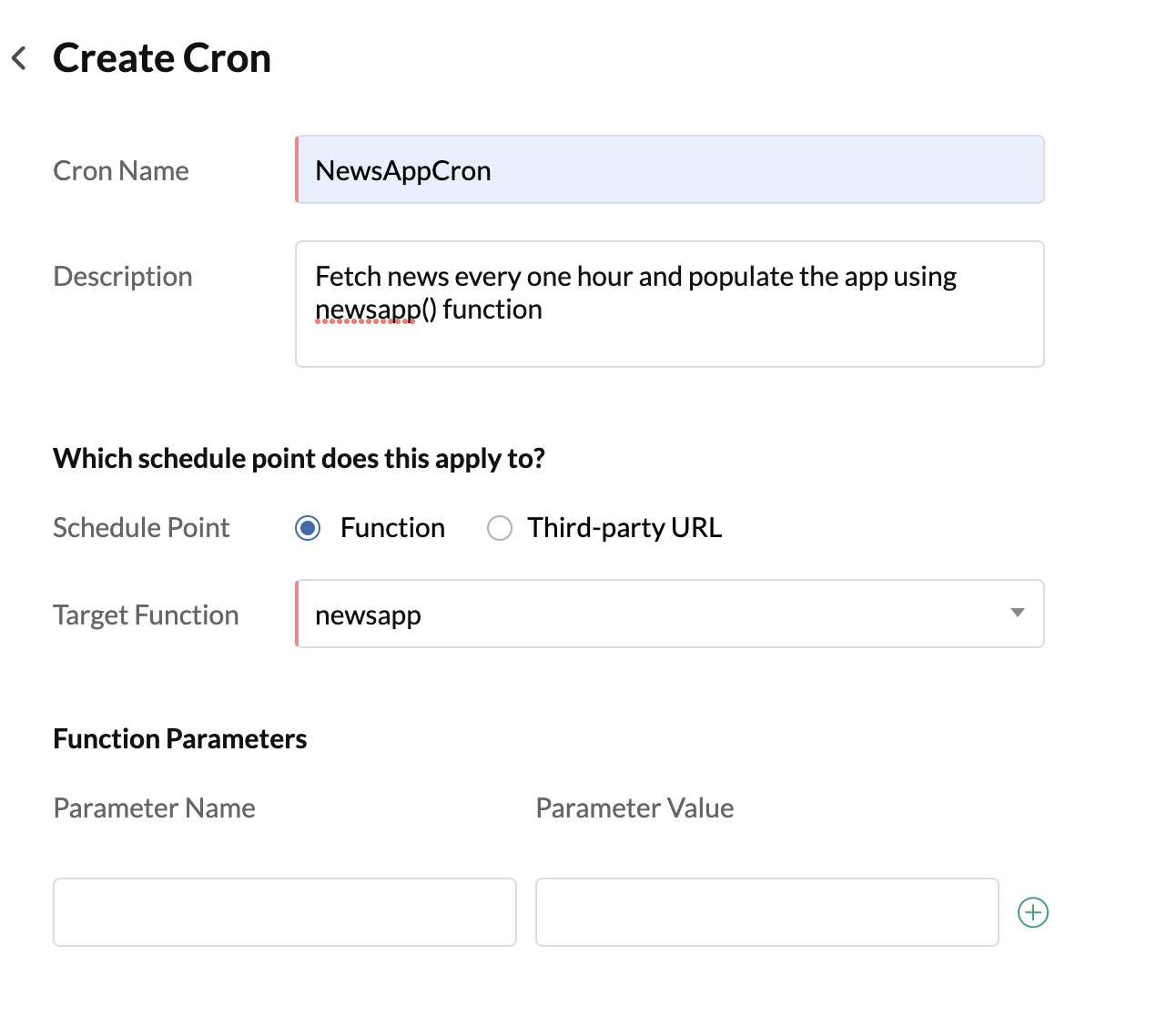The image size is (1167, 1036).
Task: Click the underlined newsapp() text in Description
Action: click(365, 309)
